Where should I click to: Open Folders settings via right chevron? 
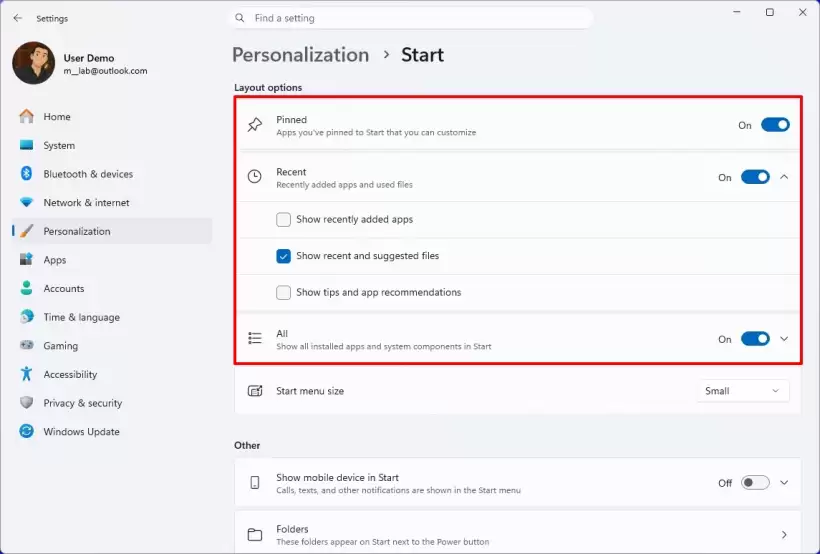point(784,534)
